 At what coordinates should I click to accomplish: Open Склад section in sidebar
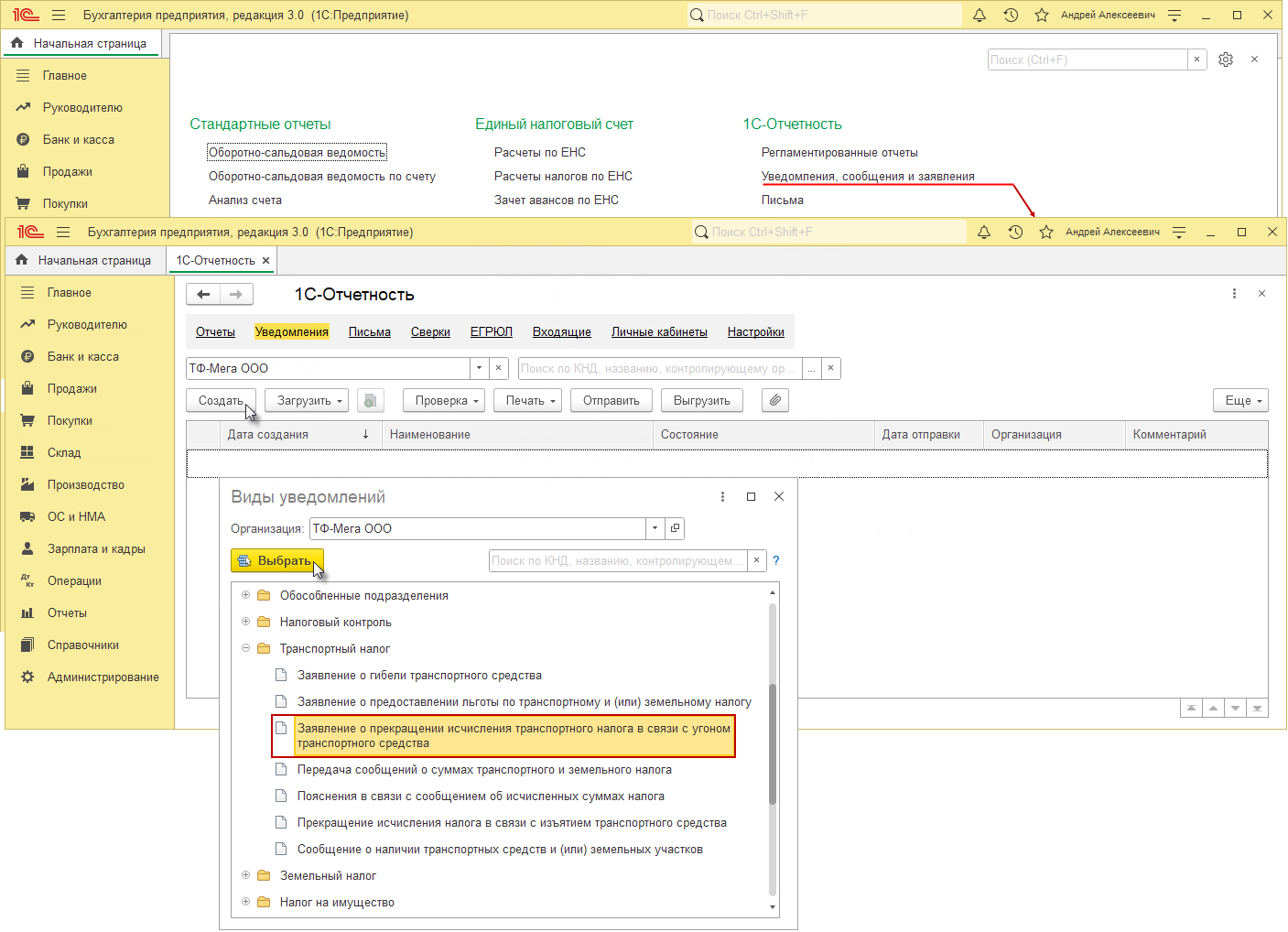(64, 453)
